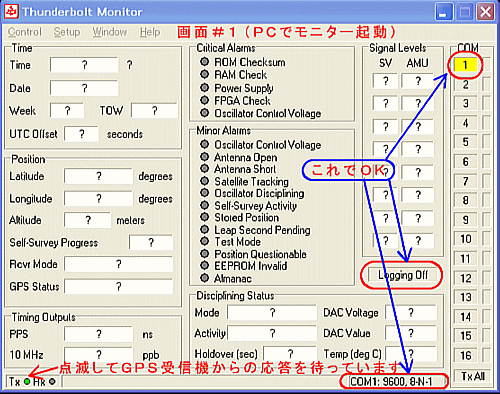The height and width of the screenshot is (394, 500).
Task: Click the 10 MHz value field
Action: (99, 354)
